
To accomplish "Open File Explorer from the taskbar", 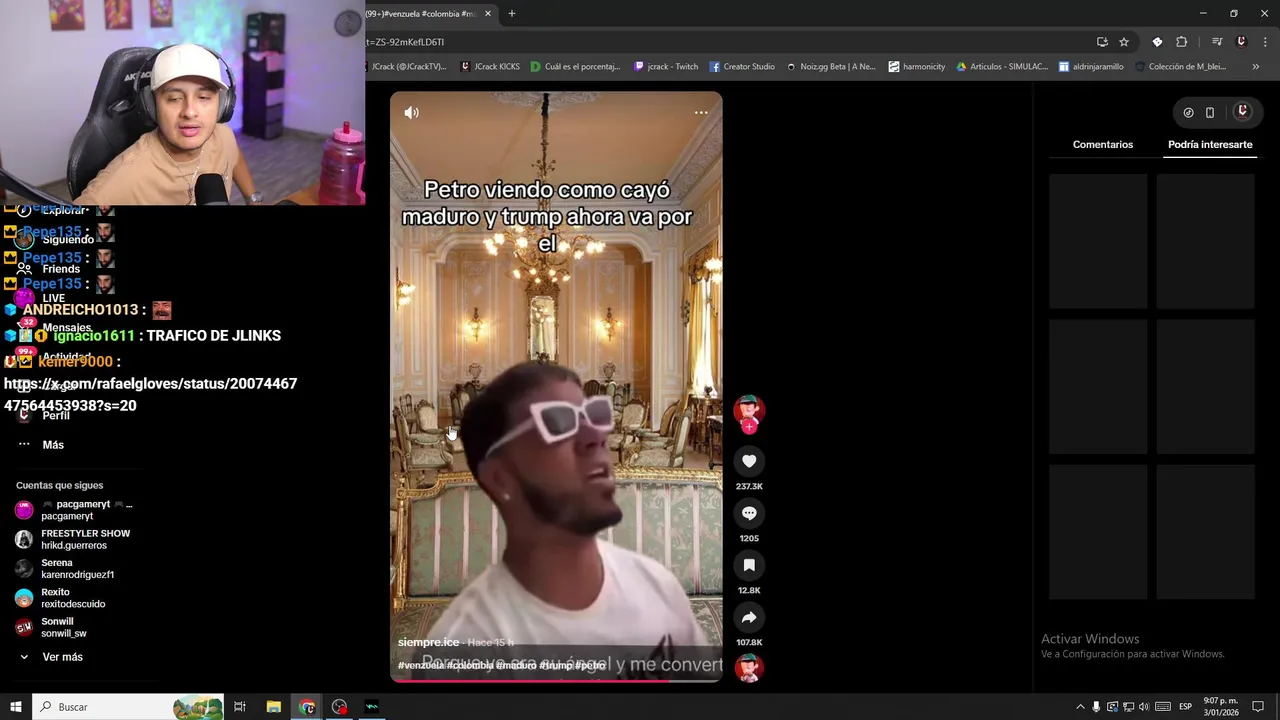I will coord(274,707).
